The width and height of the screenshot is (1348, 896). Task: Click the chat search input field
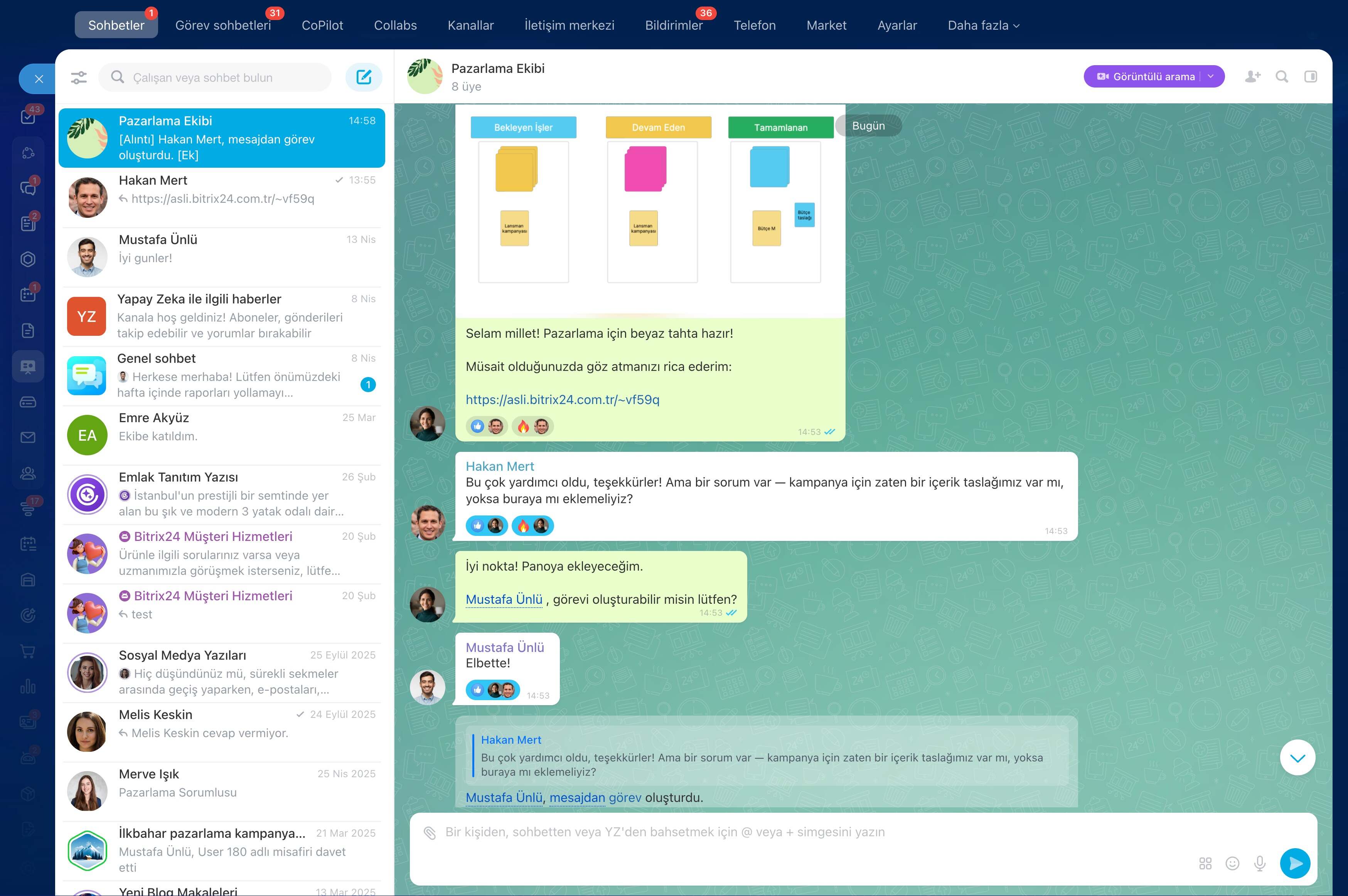[x=216, y=77]
